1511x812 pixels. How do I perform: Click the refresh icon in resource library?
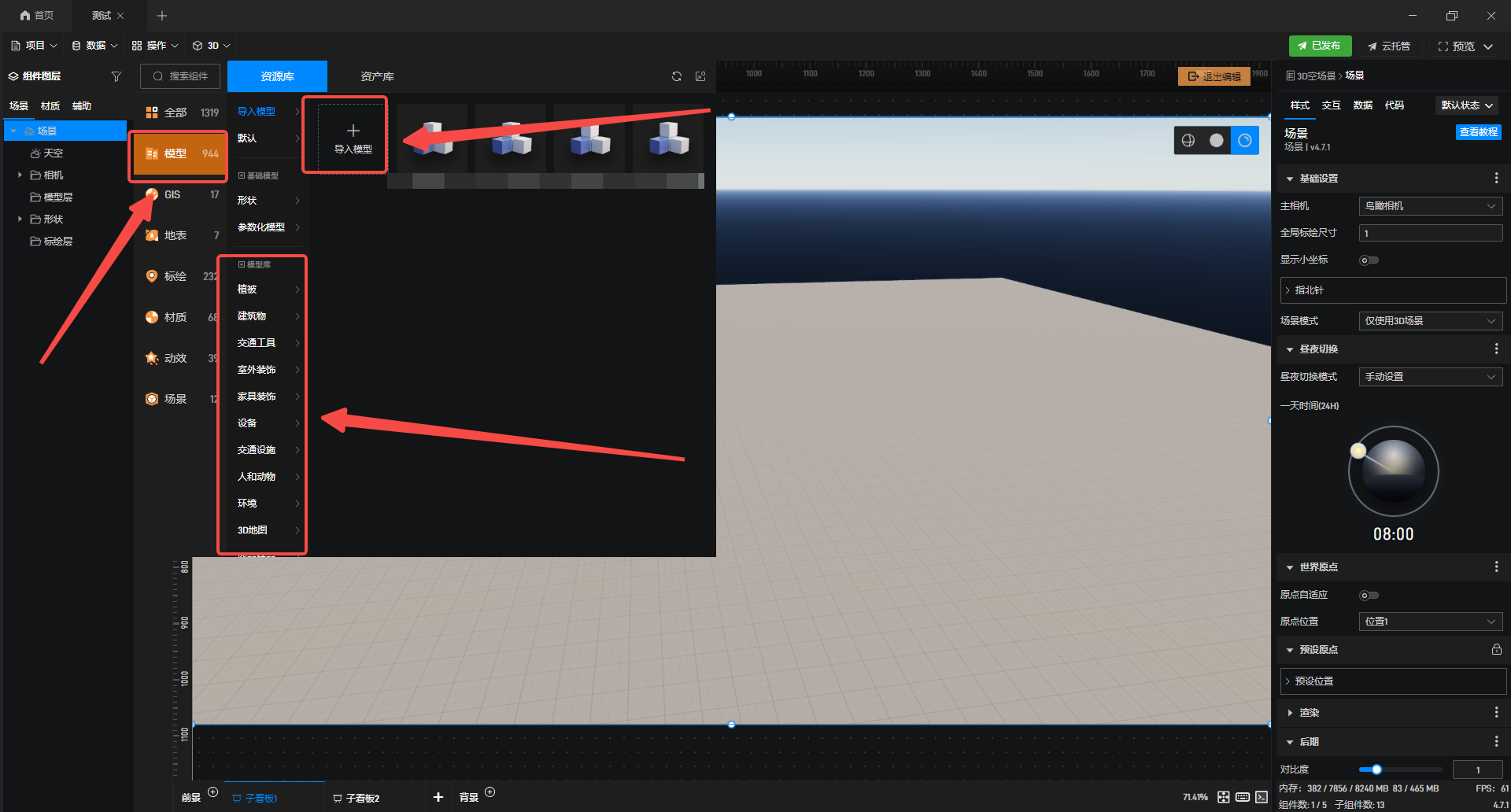coord(676,76)
